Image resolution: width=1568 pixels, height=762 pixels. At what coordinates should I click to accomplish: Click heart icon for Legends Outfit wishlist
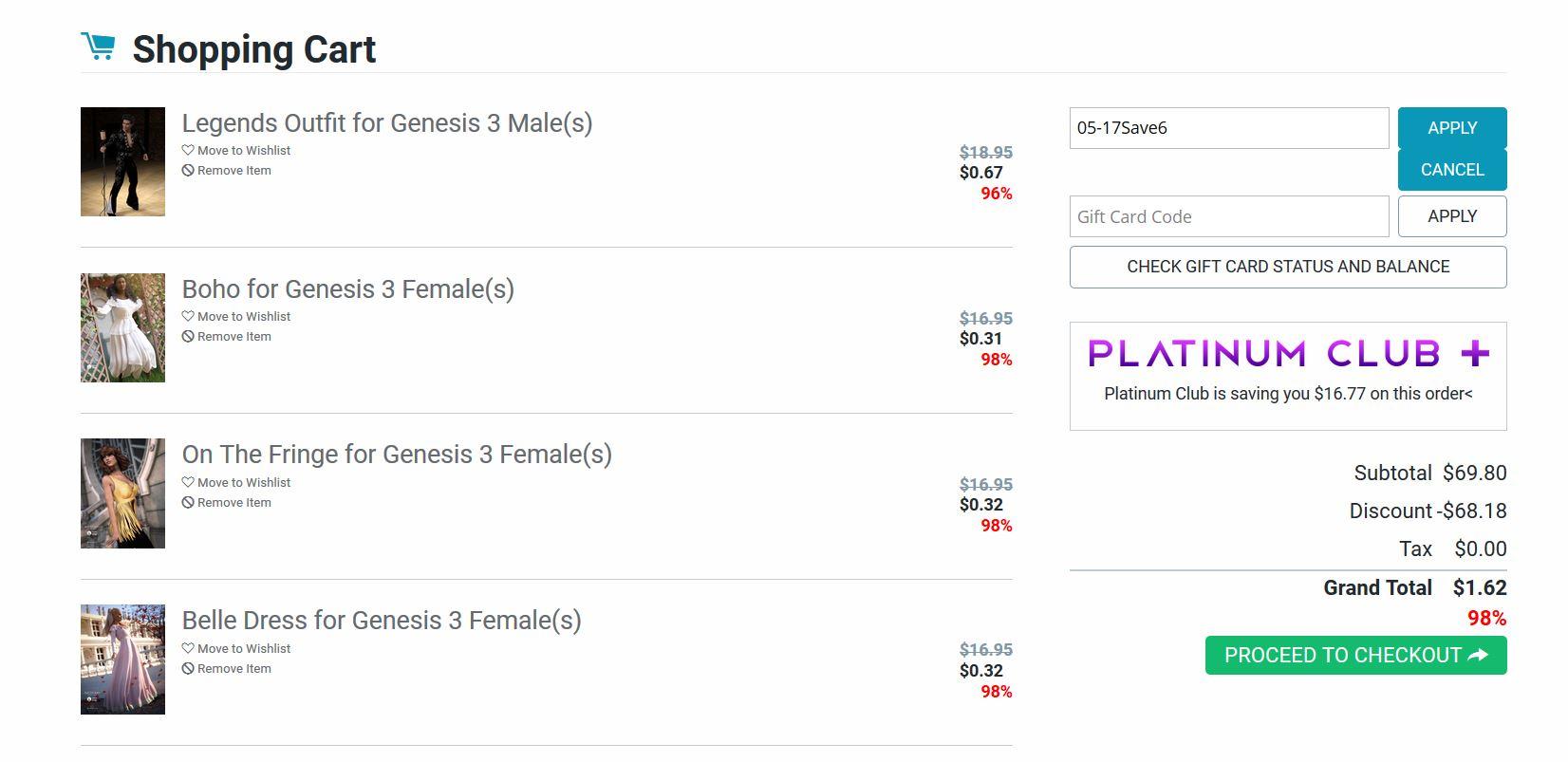(x=188, y=150)
